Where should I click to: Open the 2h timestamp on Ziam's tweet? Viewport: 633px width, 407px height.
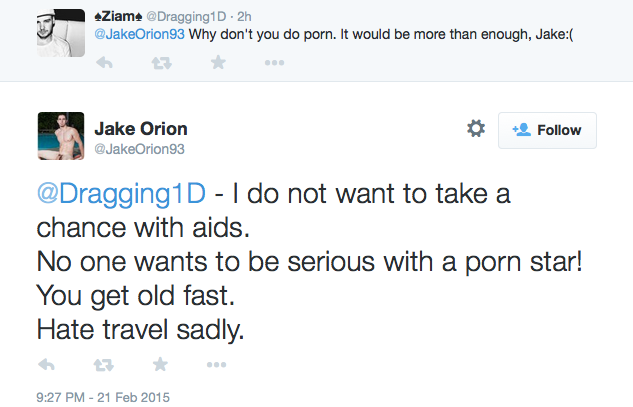coord(244,17)
